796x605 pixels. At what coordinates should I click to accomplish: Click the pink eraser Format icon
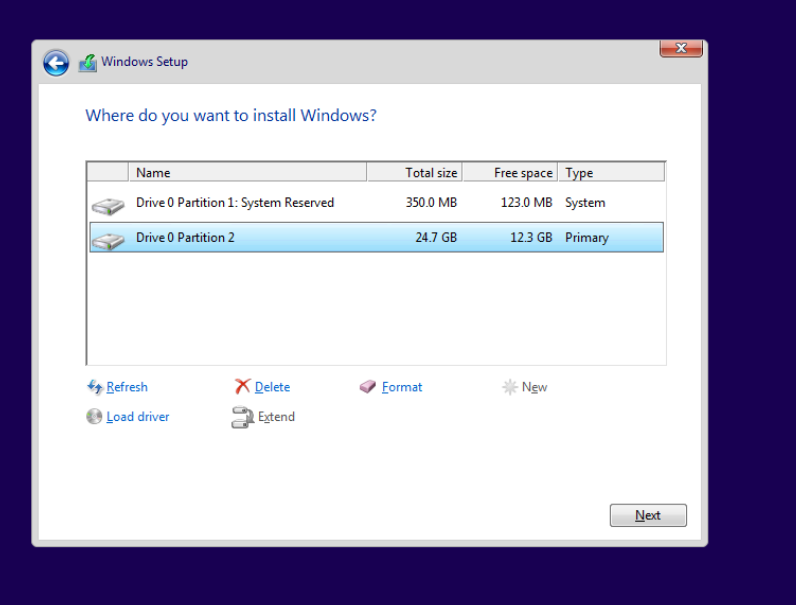click(x=368, y=387)
